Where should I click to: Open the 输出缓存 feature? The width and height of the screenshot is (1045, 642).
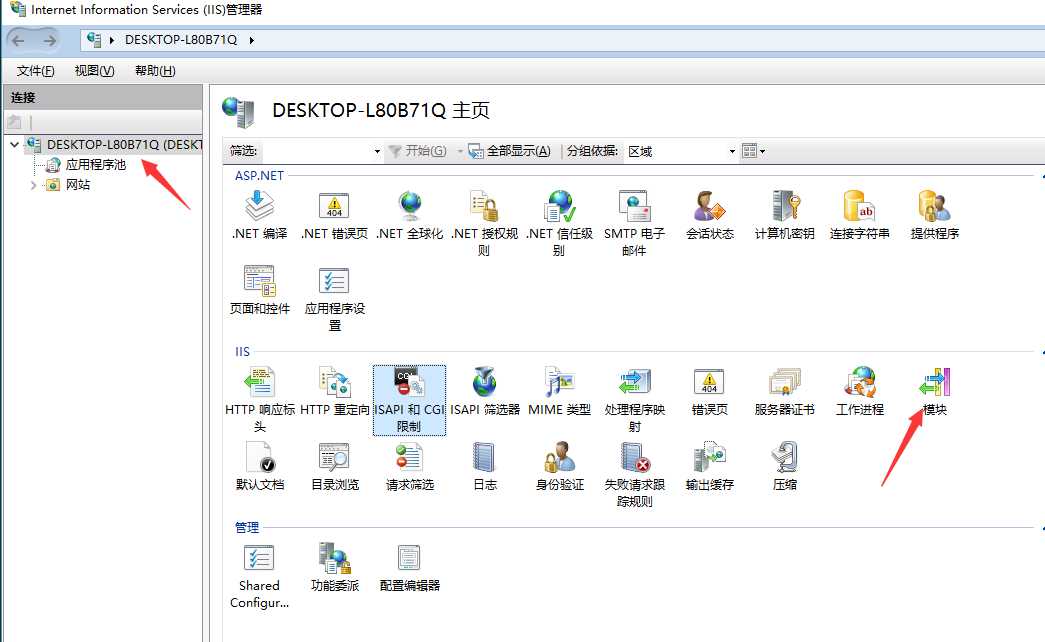710,467
